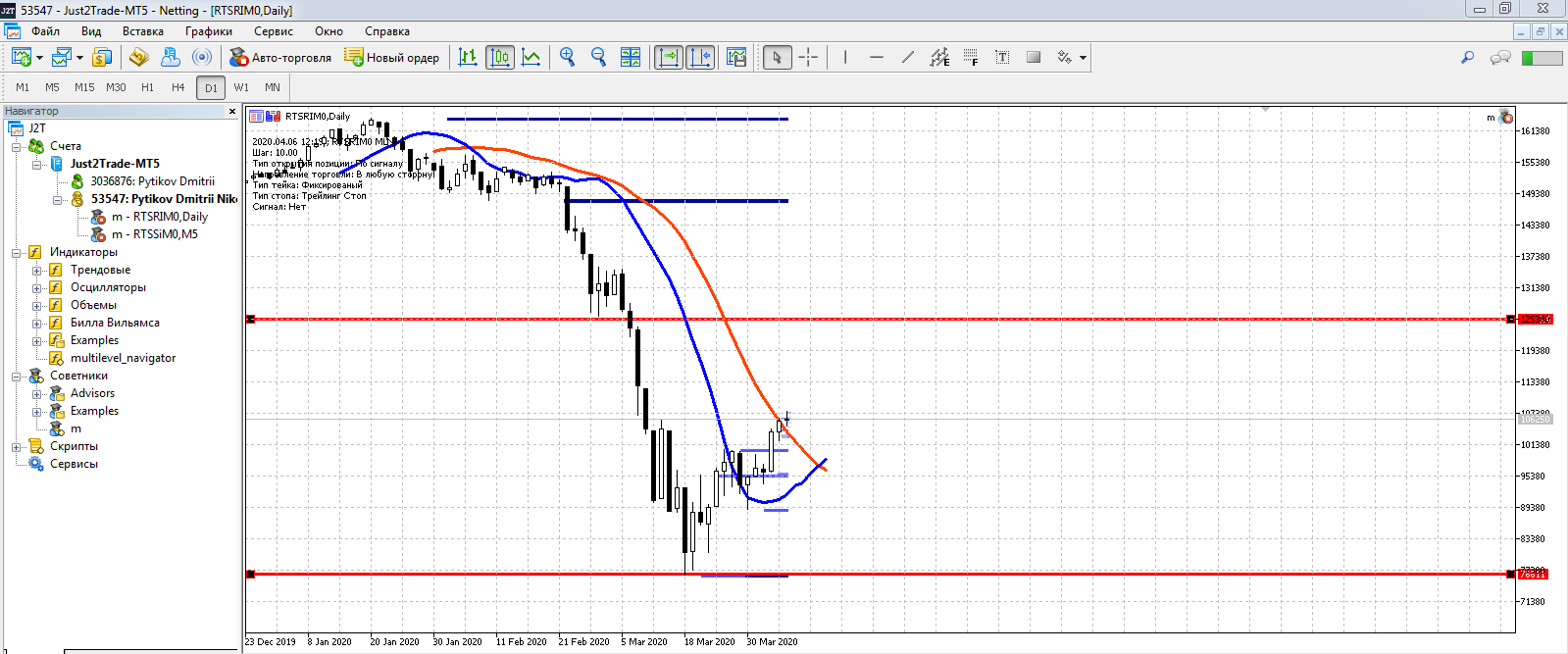Select the H4 timeframe button
Viewport: 1568px width, 654px height.
(x=178, y=87)
